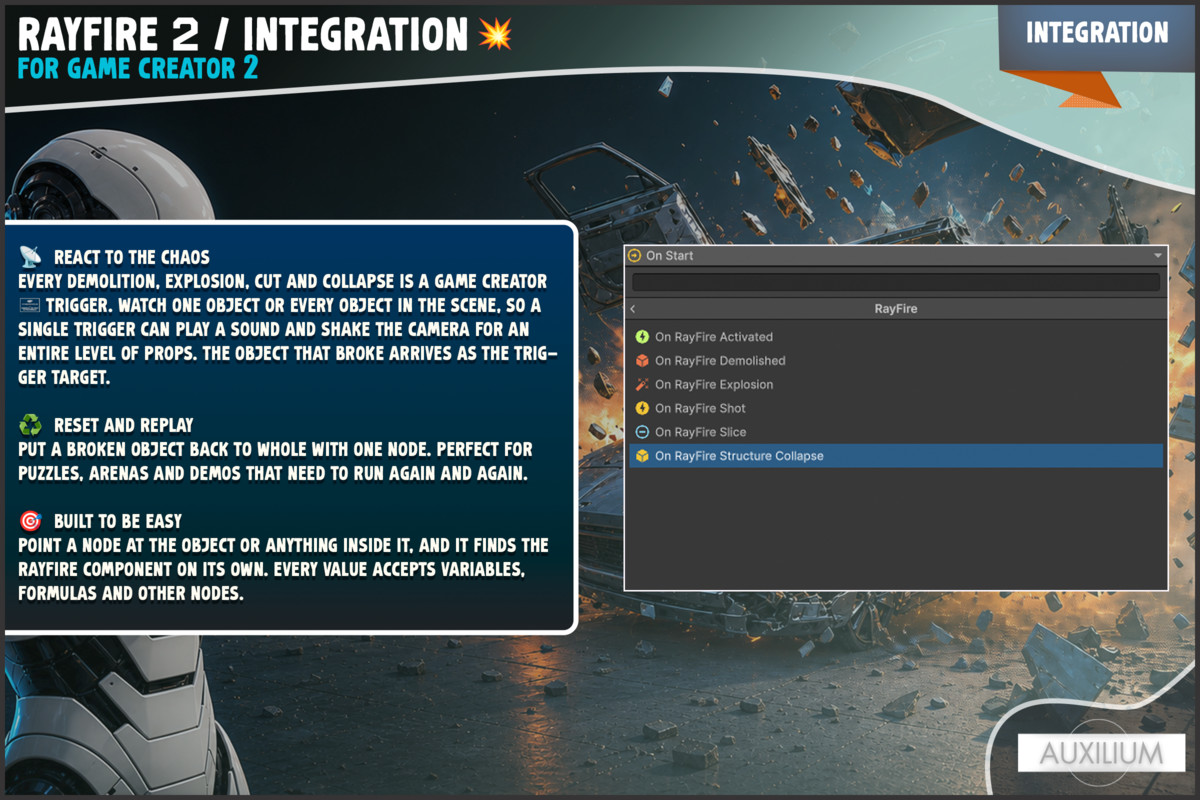Viewport: 1200px width, 800px height.
Task: Click the trigger search field
Action: pos(896,282)
